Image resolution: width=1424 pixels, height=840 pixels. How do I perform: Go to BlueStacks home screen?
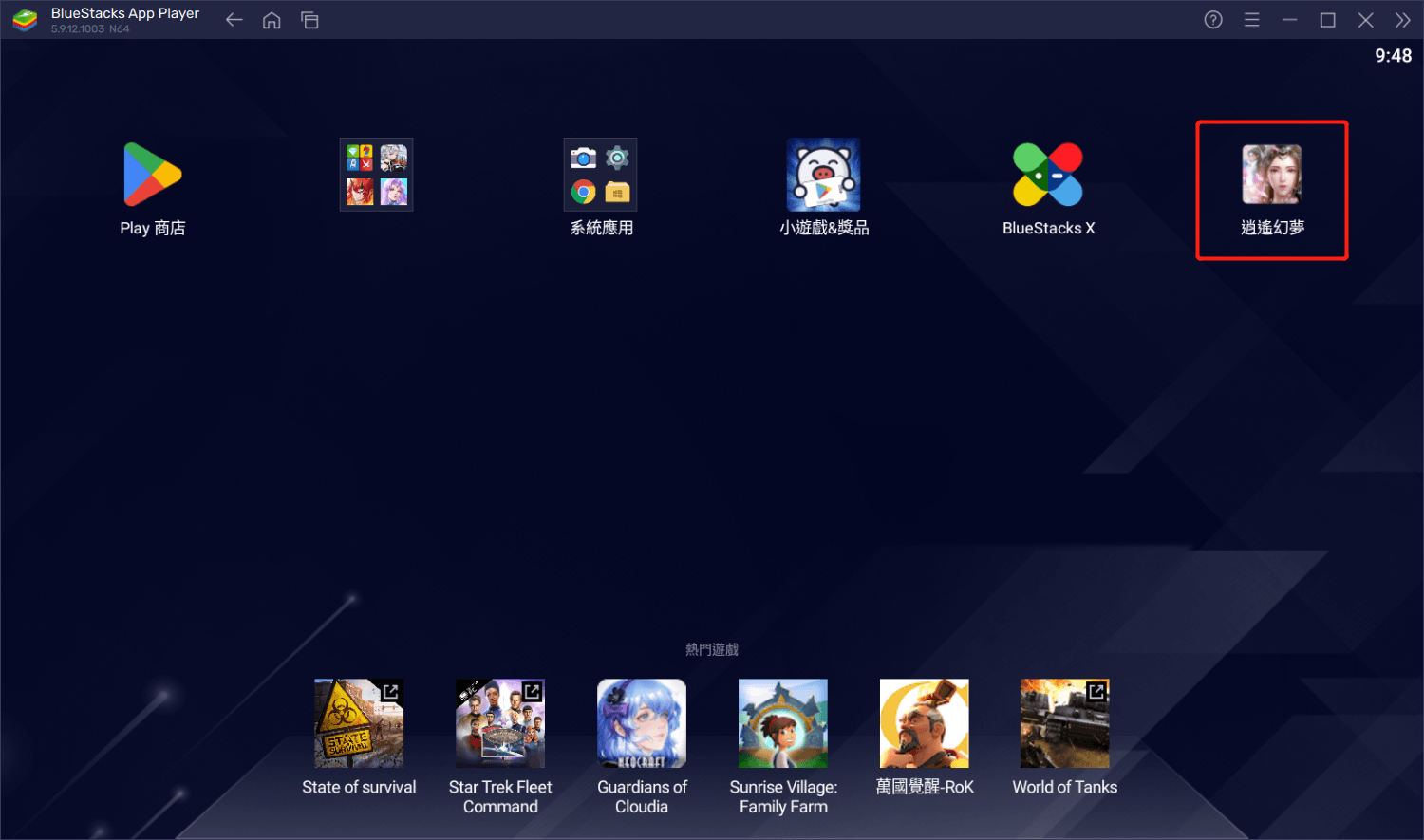click(x=272, y=20)
